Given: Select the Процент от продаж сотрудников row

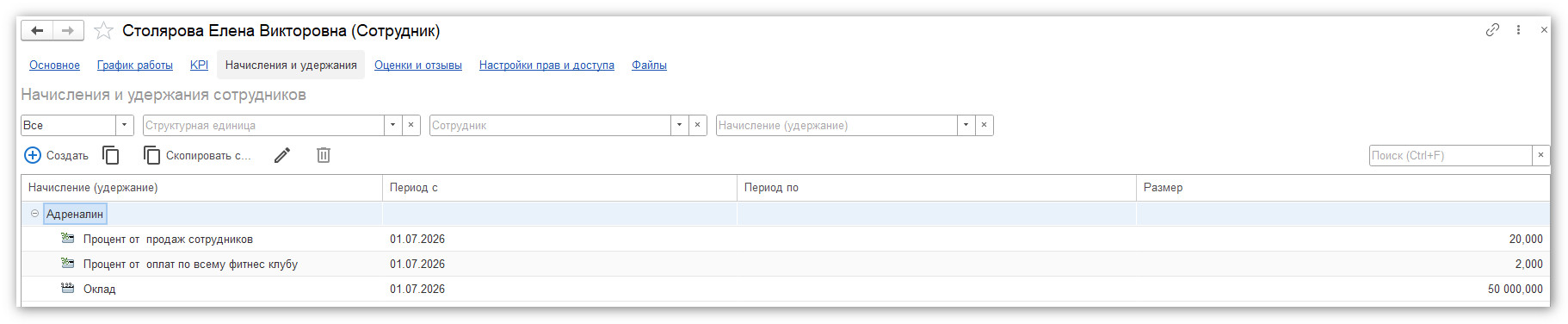Looking at the screenshot, I should (785, 240).
